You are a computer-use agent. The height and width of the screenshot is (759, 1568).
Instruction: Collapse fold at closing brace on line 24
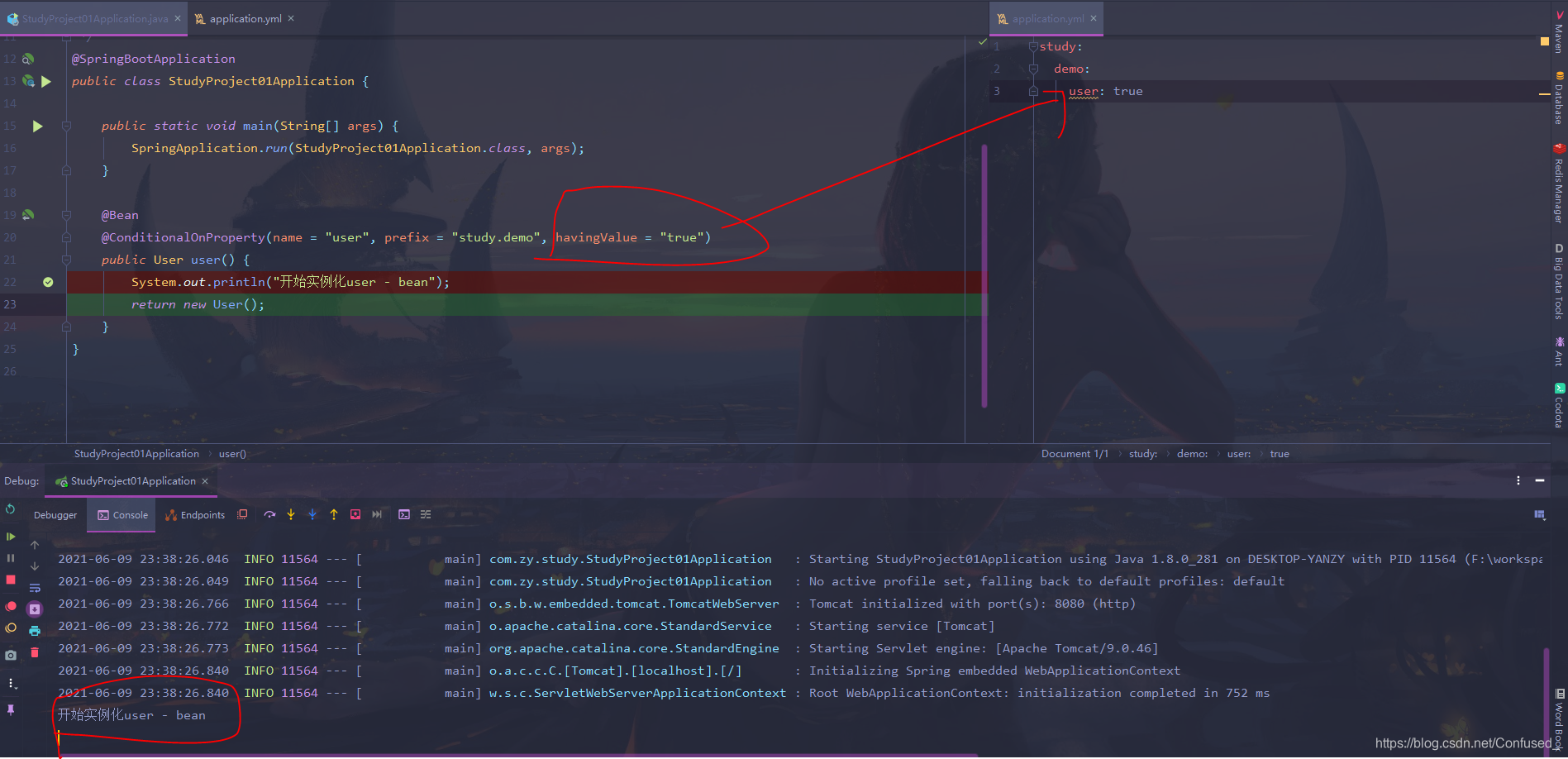point(66,327)
